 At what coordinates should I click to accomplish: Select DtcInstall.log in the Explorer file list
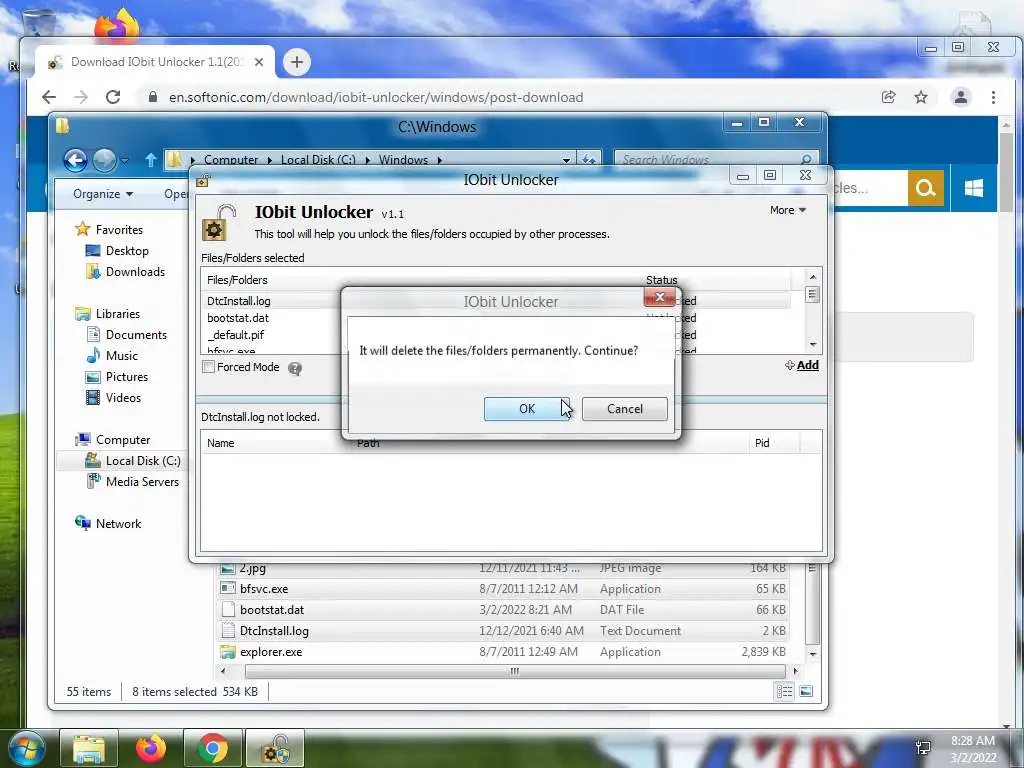pyautogui.click(x=274, y=632)
